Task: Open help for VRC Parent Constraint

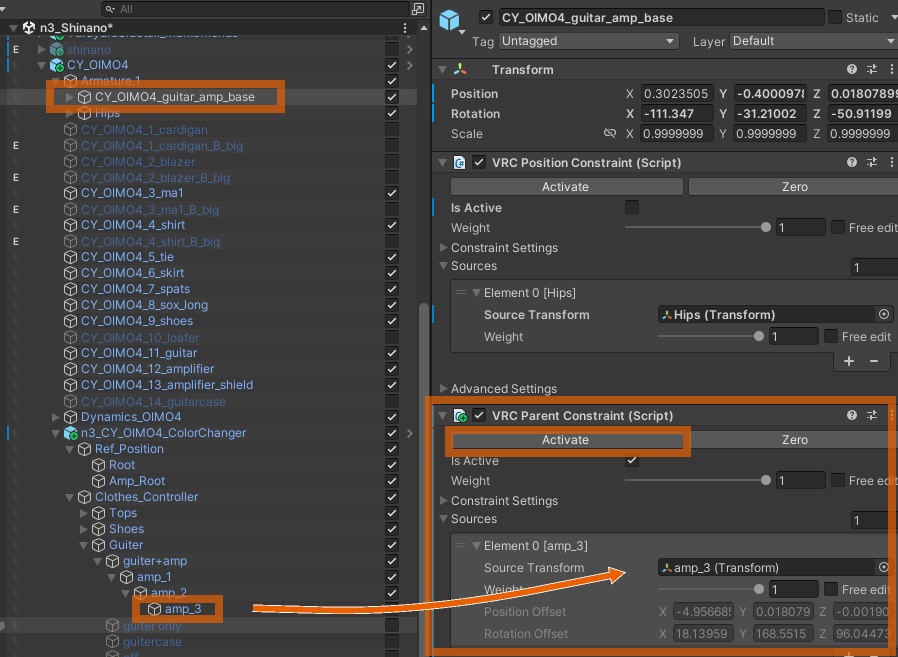Action: point(852,415)
